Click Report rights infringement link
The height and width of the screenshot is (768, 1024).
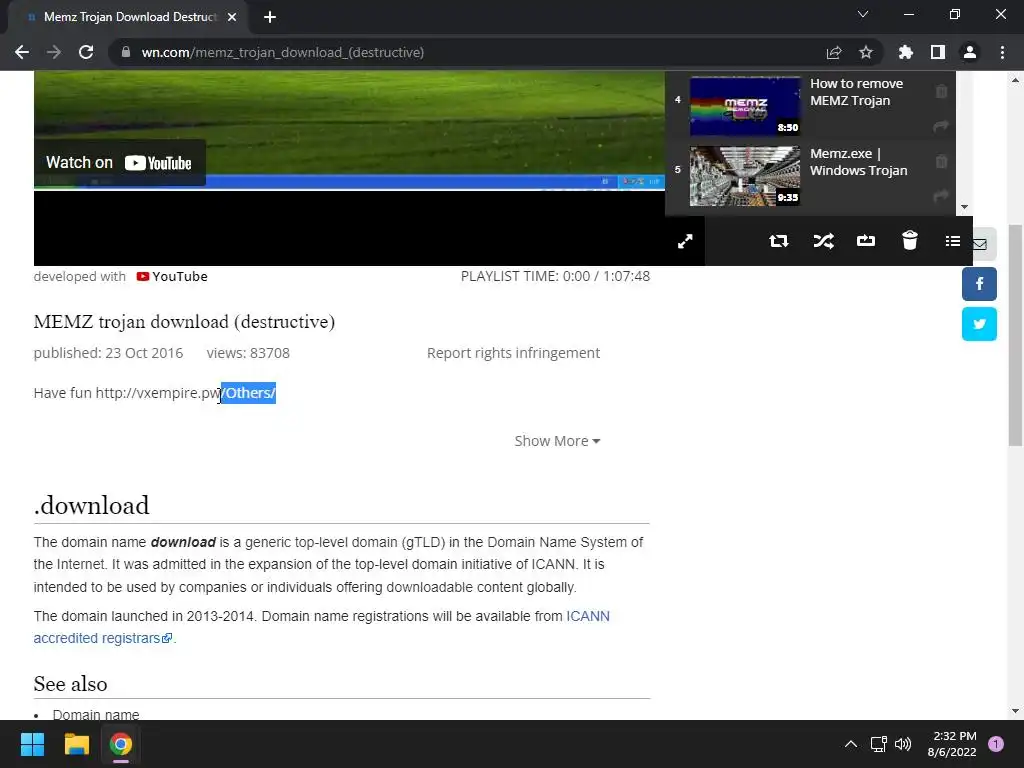(513, 353)
